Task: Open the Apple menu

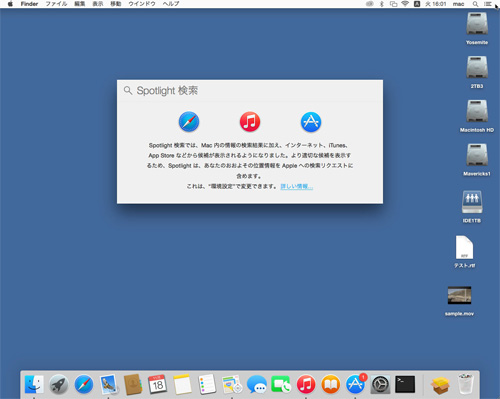Action: [x=10, y=4]
